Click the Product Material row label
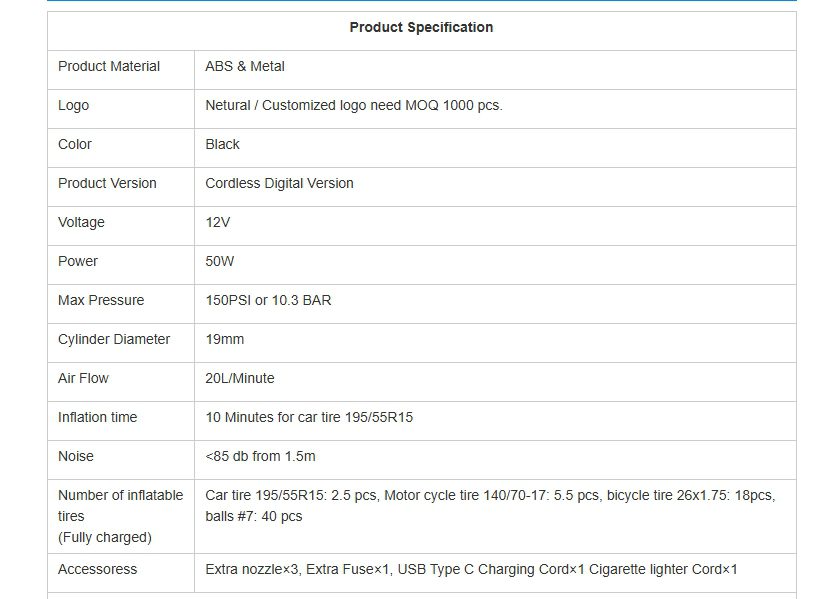This screenshot has height=599, width=833. 109,66
